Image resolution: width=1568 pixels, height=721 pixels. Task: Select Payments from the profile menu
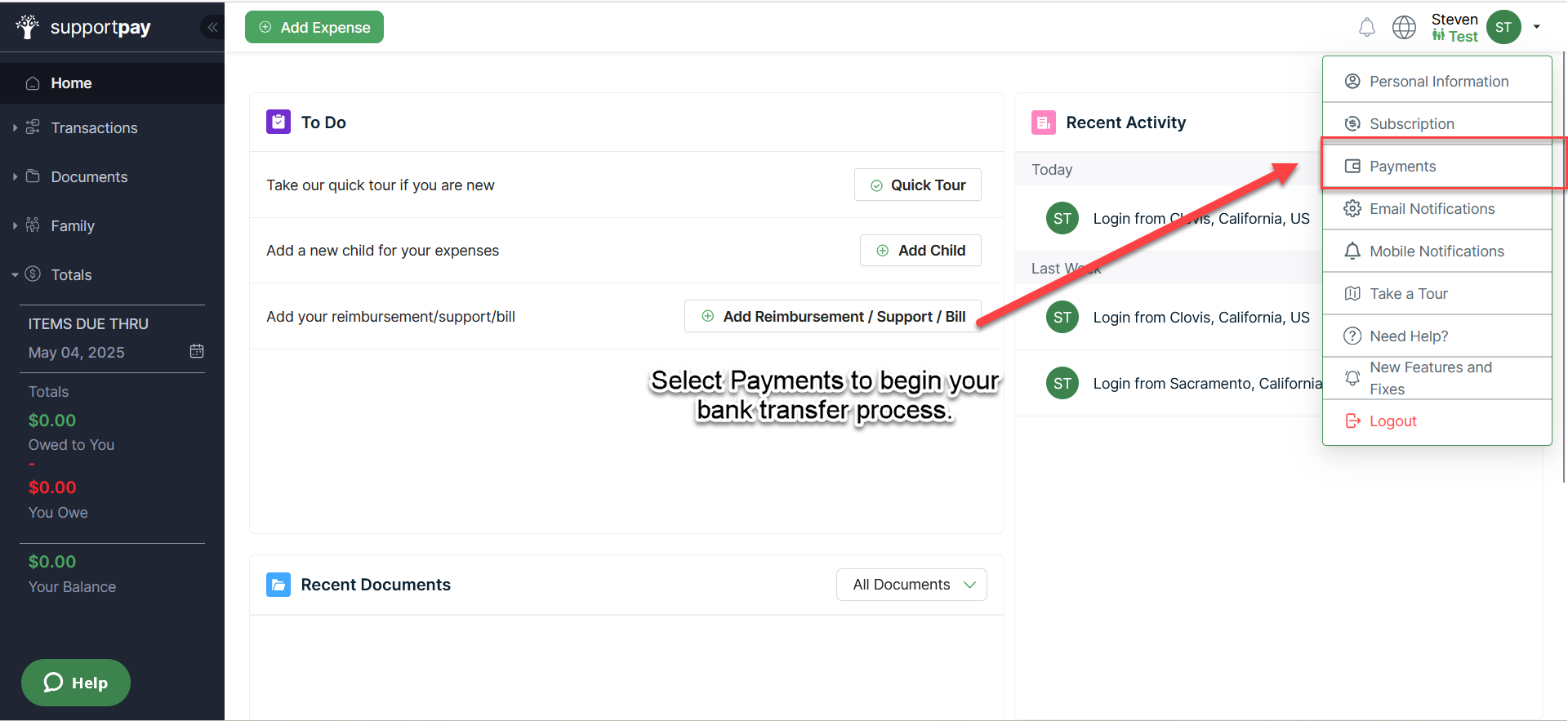click(x=1402, y=167)
